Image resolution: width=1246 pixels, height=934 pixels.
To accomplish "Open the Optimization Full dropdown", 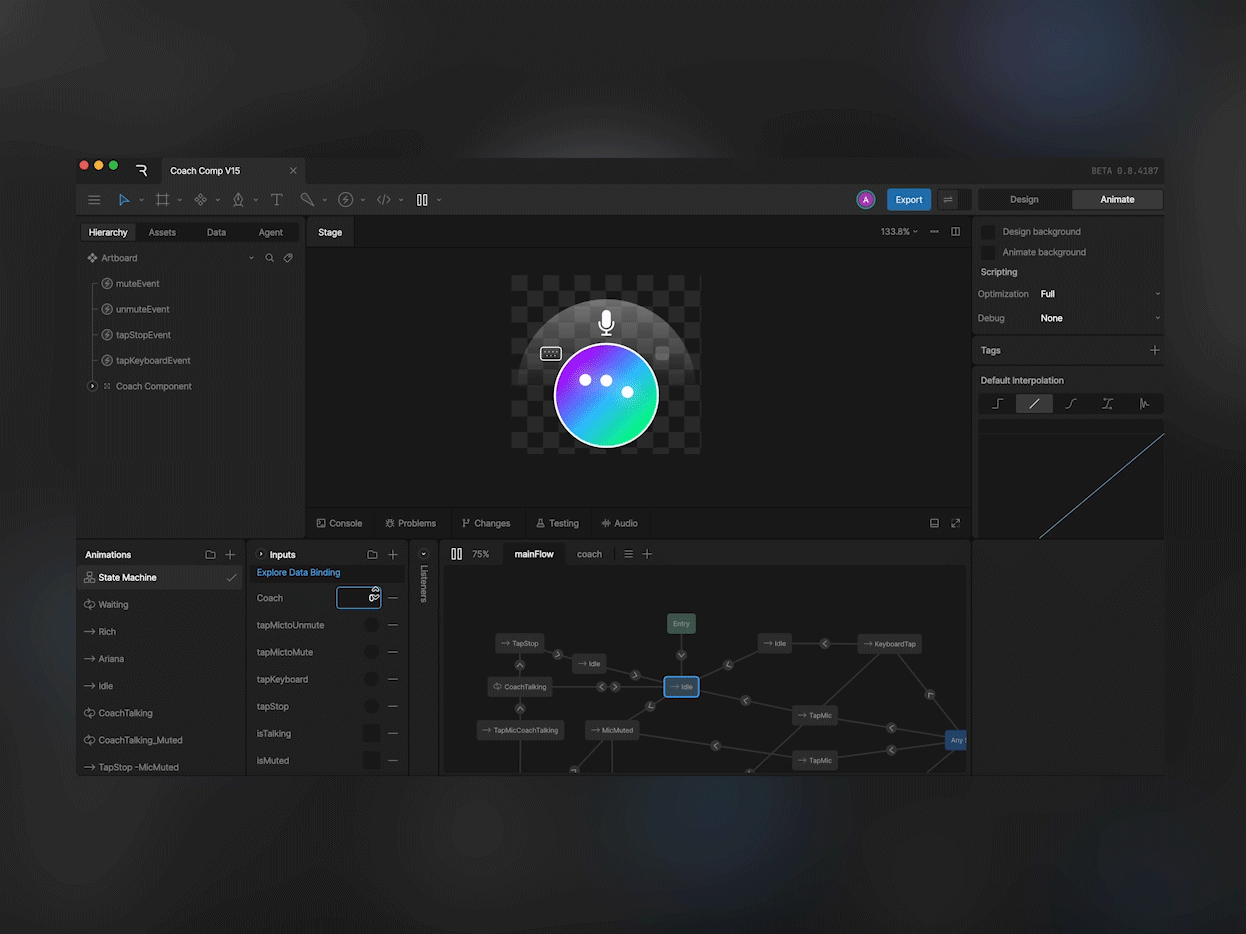I will pyautogui.click(x=1100, y=294).
